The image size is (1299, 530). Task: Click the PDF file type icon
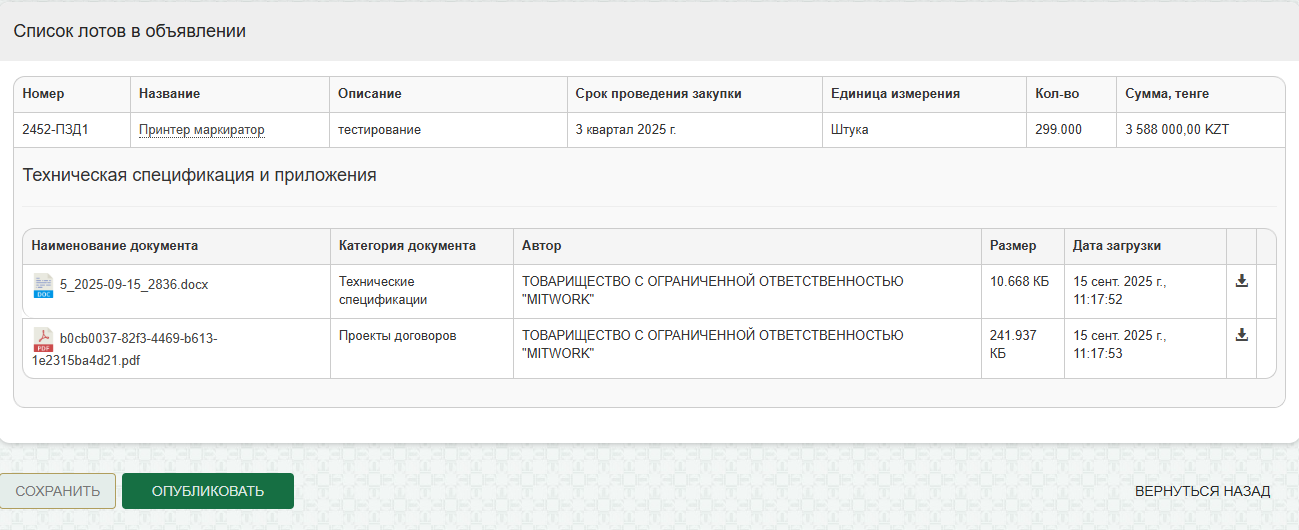43,339
